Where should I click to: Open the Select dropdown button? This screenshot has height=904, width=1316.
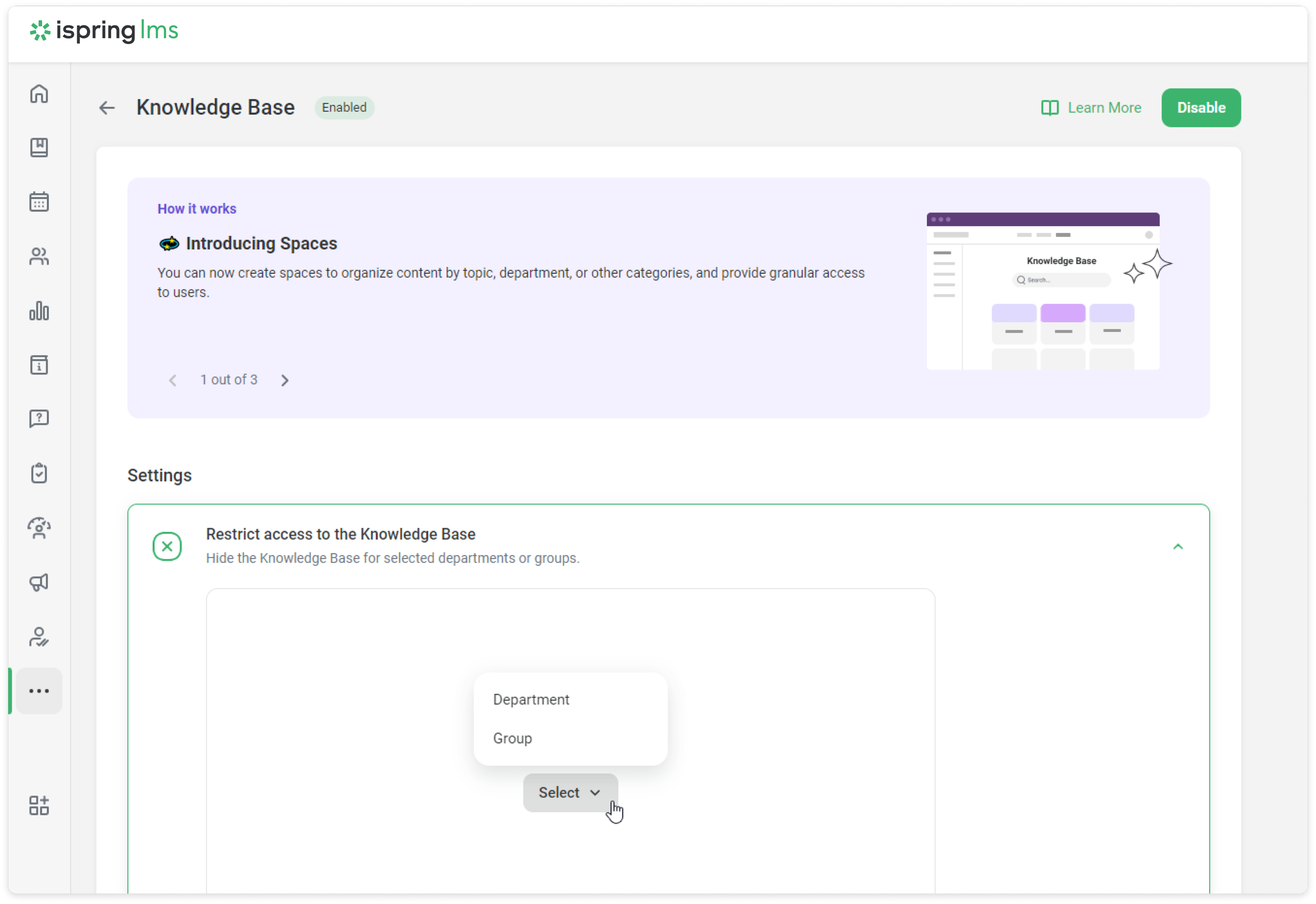click(x=570, y=792)
